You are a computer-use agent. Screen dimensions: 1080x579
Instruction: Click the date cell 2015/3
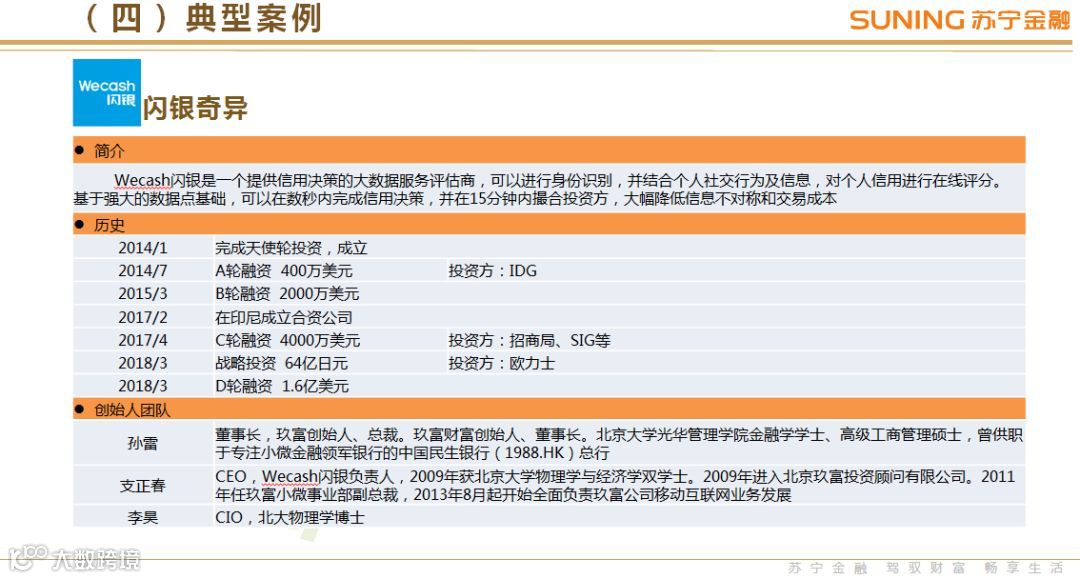pyautogui.click(x=143, y=293)
